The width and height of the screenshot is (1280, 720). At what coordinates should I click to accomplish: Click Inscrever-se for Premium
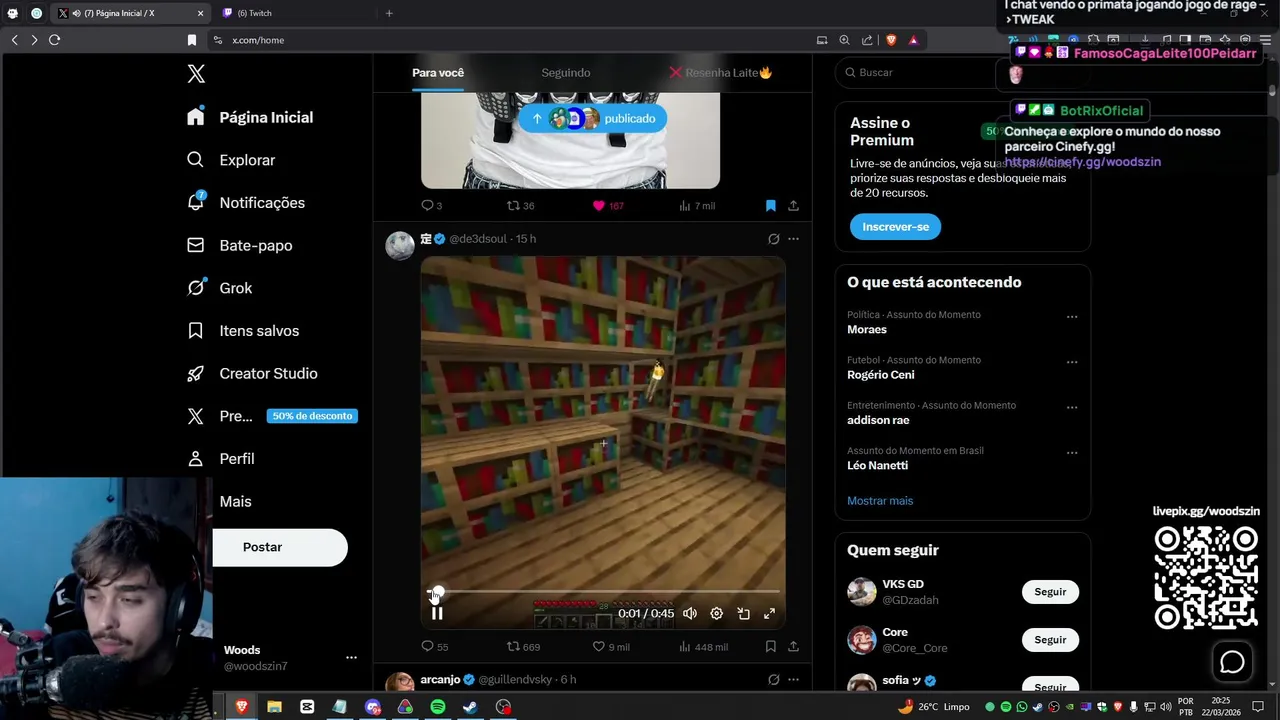coord(895,227)
